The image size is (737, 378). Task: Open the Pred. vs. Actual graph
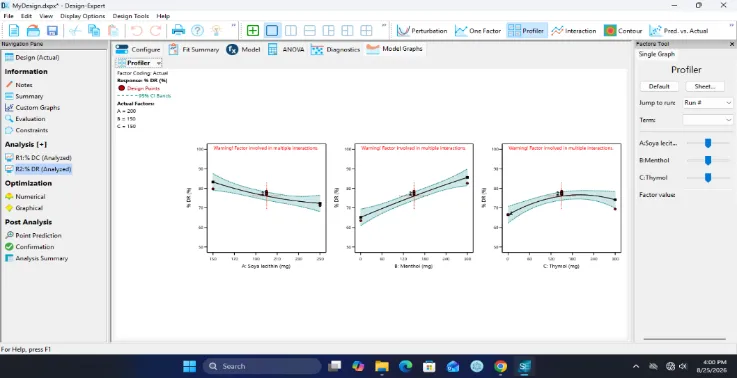(679, 31)
